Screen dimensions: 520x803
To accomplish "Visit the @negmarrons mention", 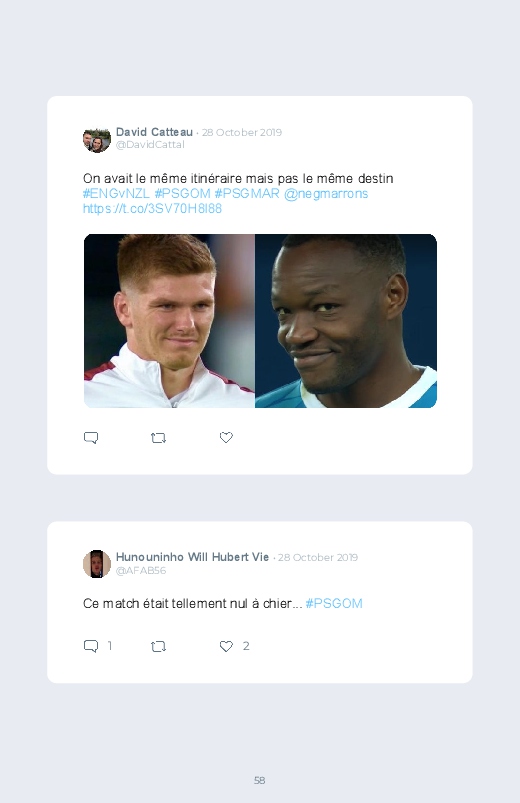I will coord(326,194).
